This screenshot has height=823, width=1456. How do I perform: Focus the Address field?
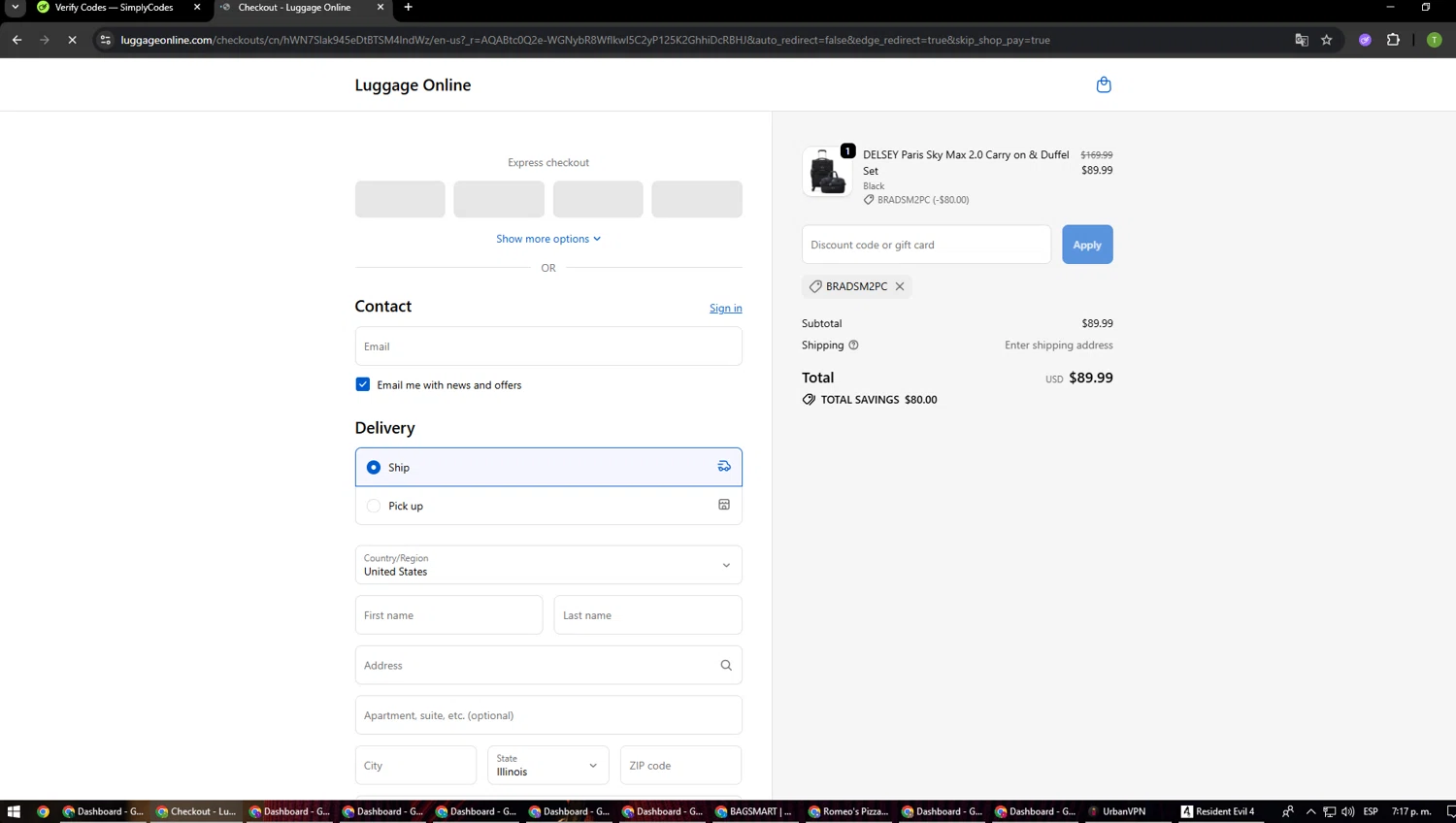(548, 665)
